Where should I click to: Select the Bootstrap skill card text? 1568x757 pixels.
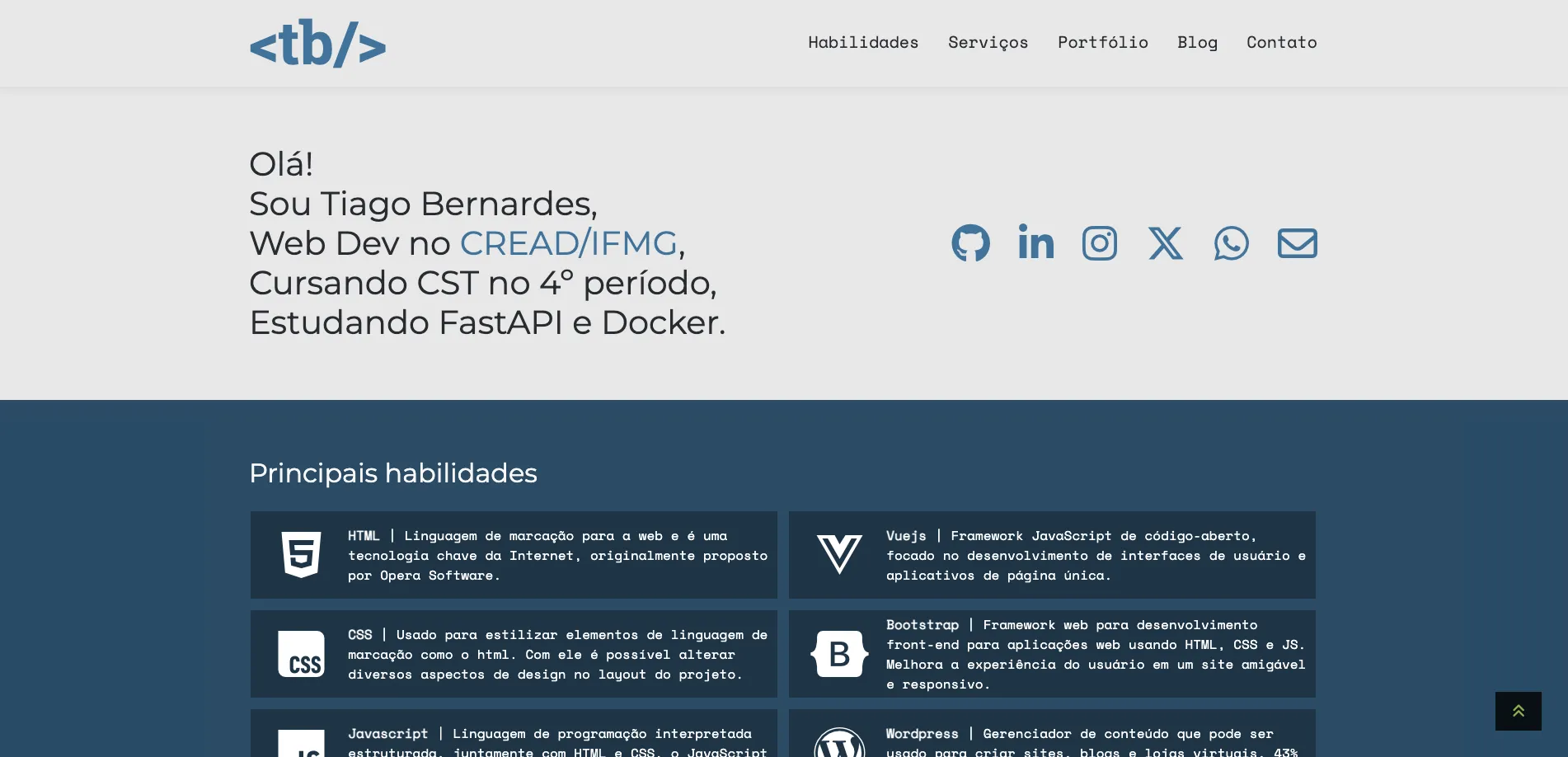pos(1096,654)
